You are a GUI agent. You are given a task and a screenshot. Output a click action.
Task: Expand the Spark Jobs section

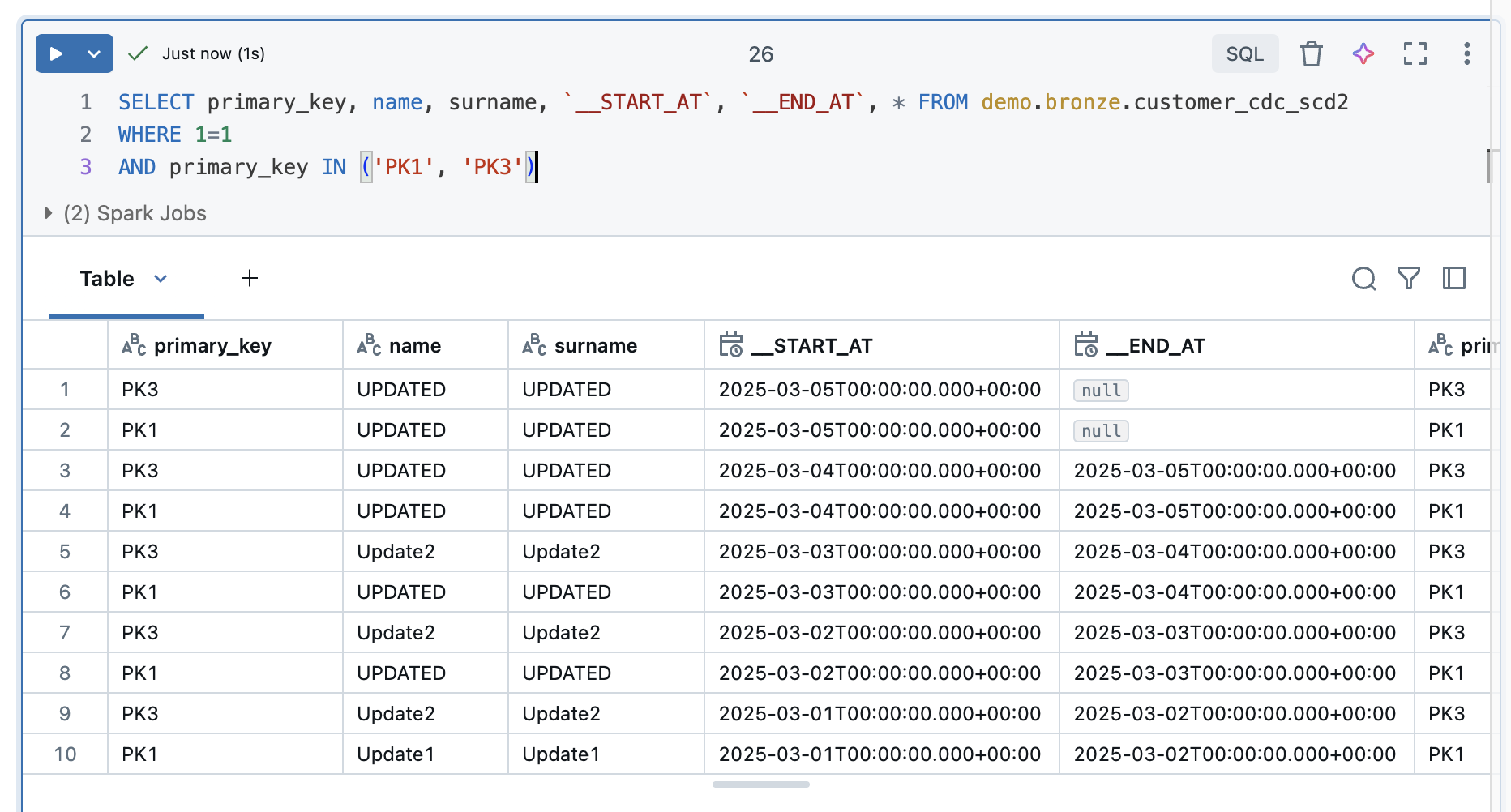click(49, 213)
